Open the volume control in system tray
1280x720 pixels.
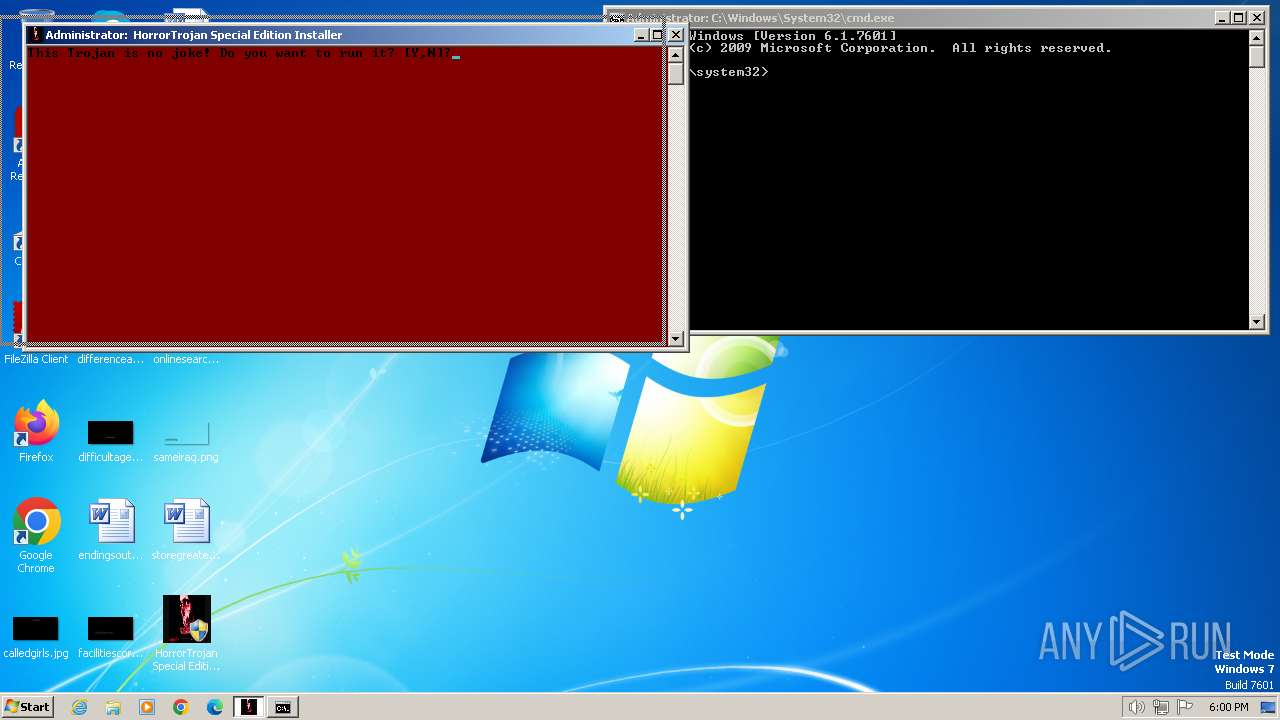(x=1136, y=707)
